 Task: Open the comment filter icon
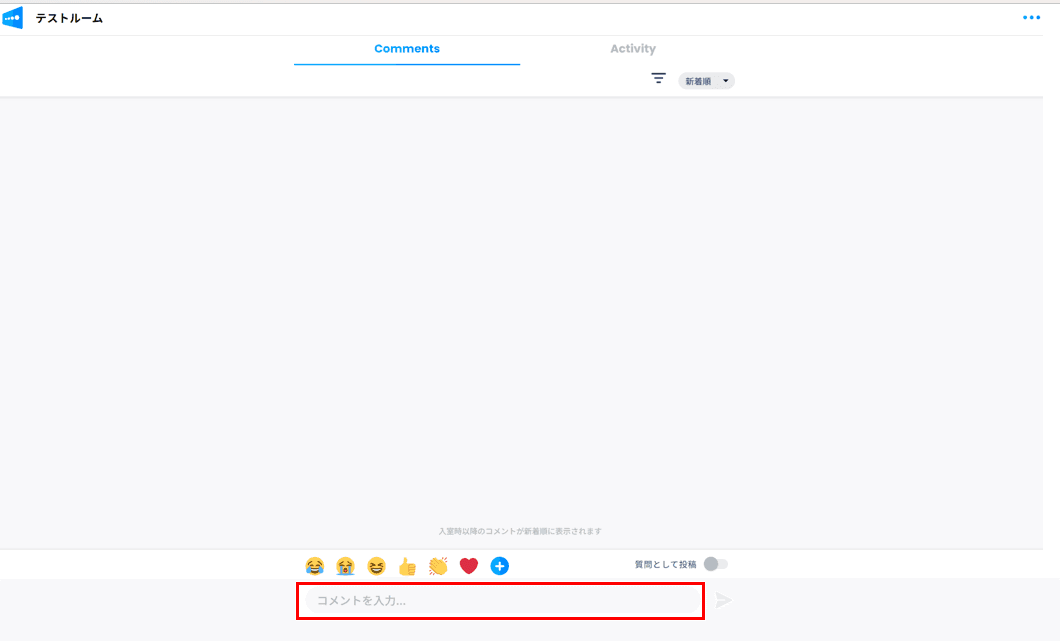tap(658, 79)
